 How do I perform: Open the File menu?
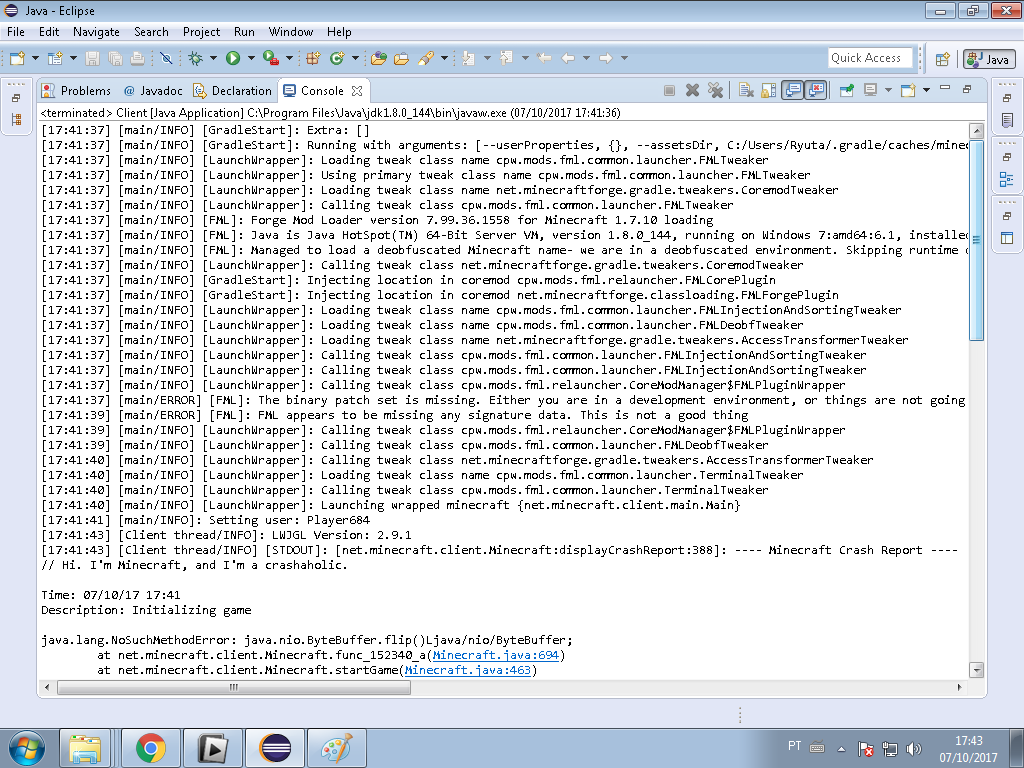(16, 32)
